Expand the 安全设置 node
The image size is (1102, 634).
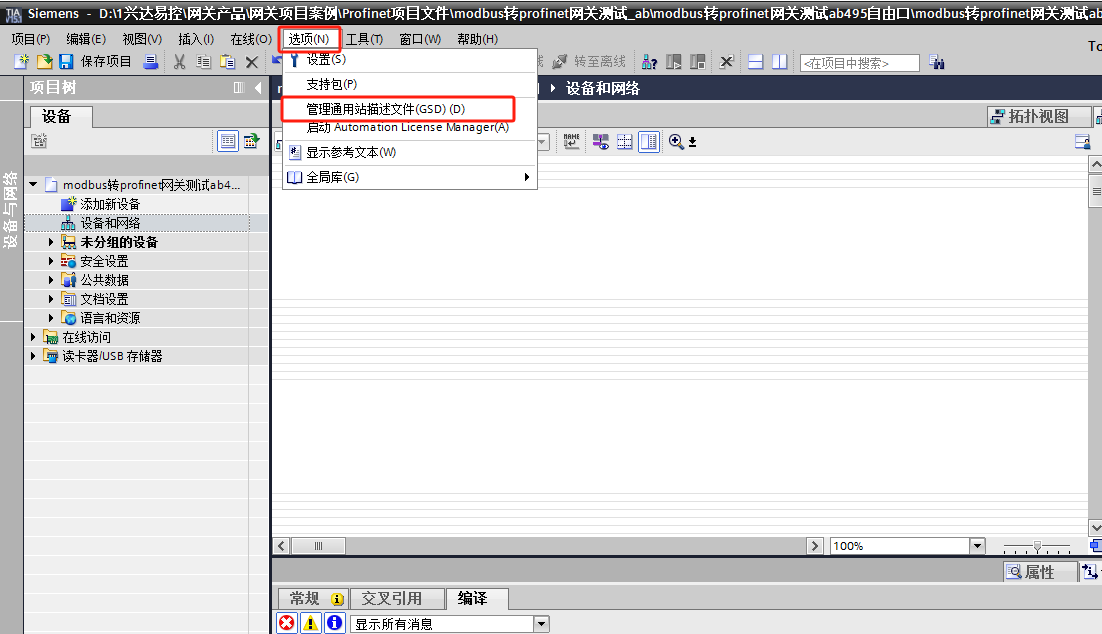(x=51, y=261)
